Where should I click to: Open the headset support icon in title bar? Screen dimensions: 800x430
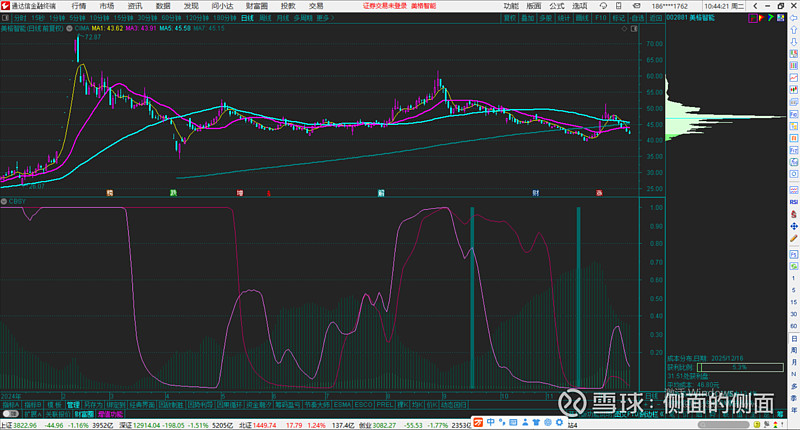(603, 6)
